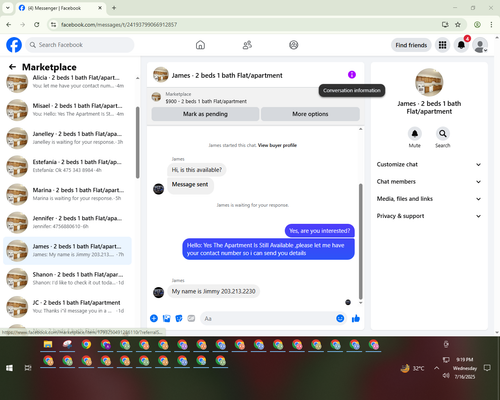Image resolution: width=500 pixels, height=400 pixels.
Task: Choose a sticker from composer
Action: 179,318
